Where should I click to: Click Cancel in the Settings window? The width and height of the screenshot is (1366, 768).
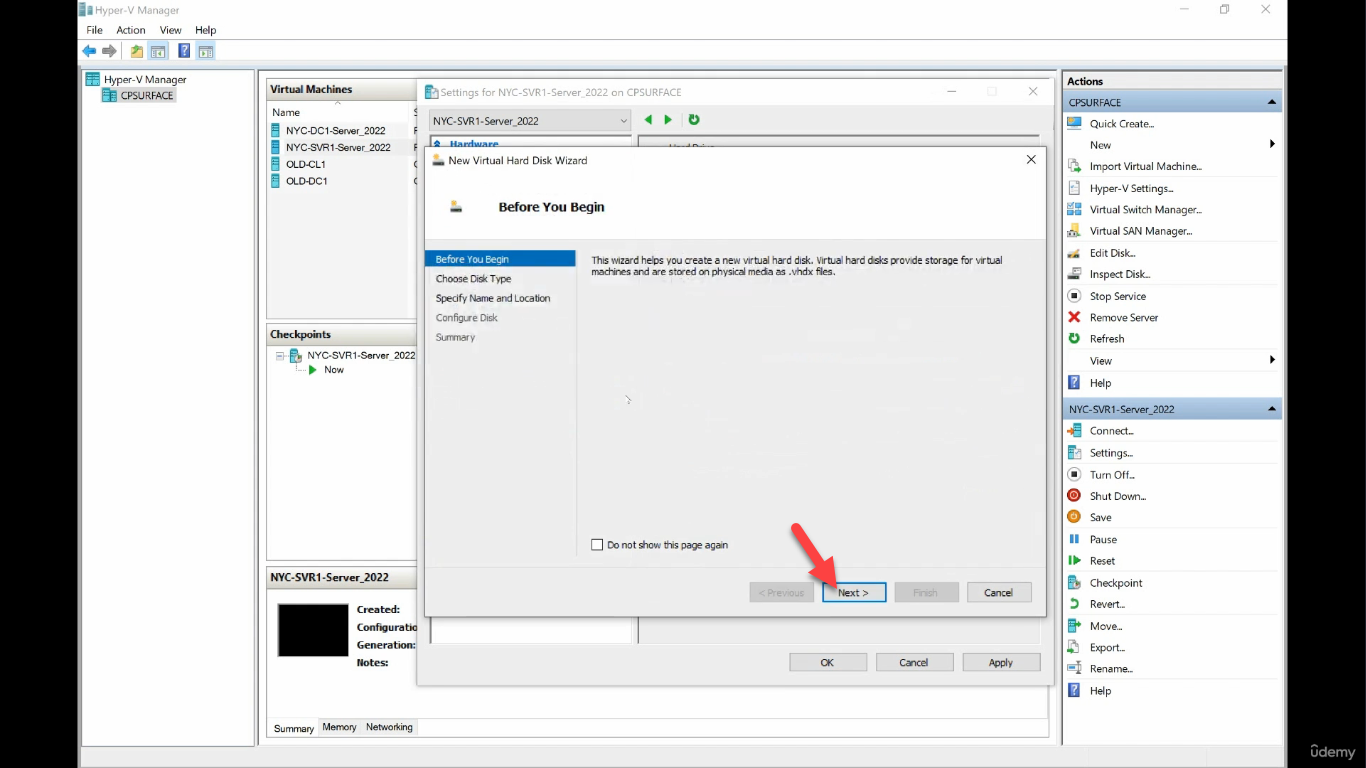[x=914, y=662]
